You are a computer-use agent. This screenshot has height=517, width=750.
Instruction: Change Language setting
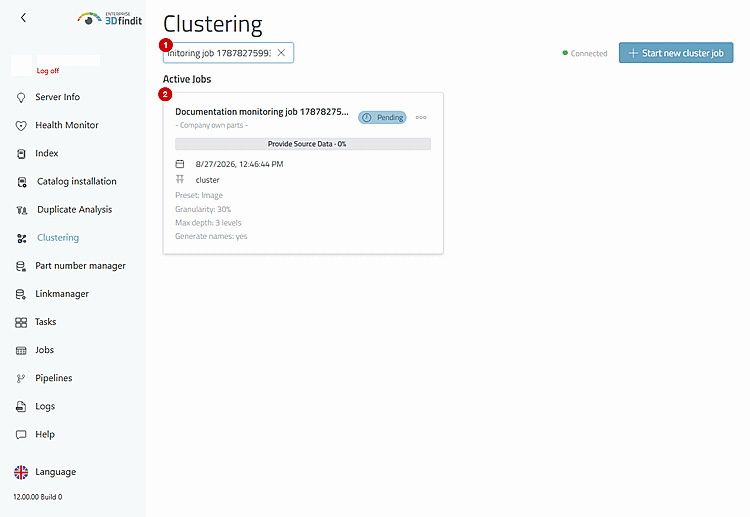click(55, 472)
